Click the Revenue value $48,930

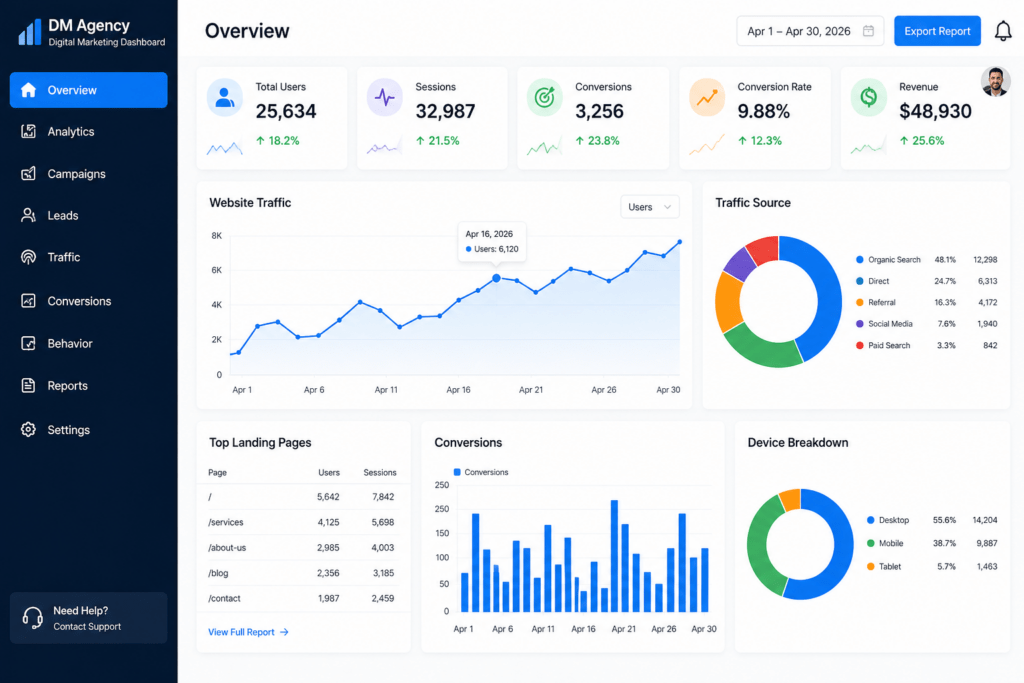pos(935,112)
